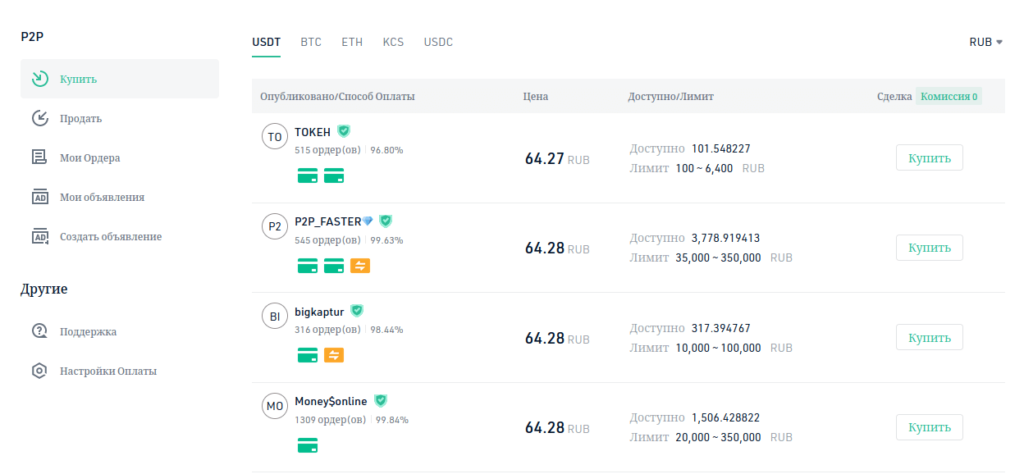Click Payment Settings (Настройки Оплаты) icon
This screenshot has width=1024, height=474.
pos(39,371)
